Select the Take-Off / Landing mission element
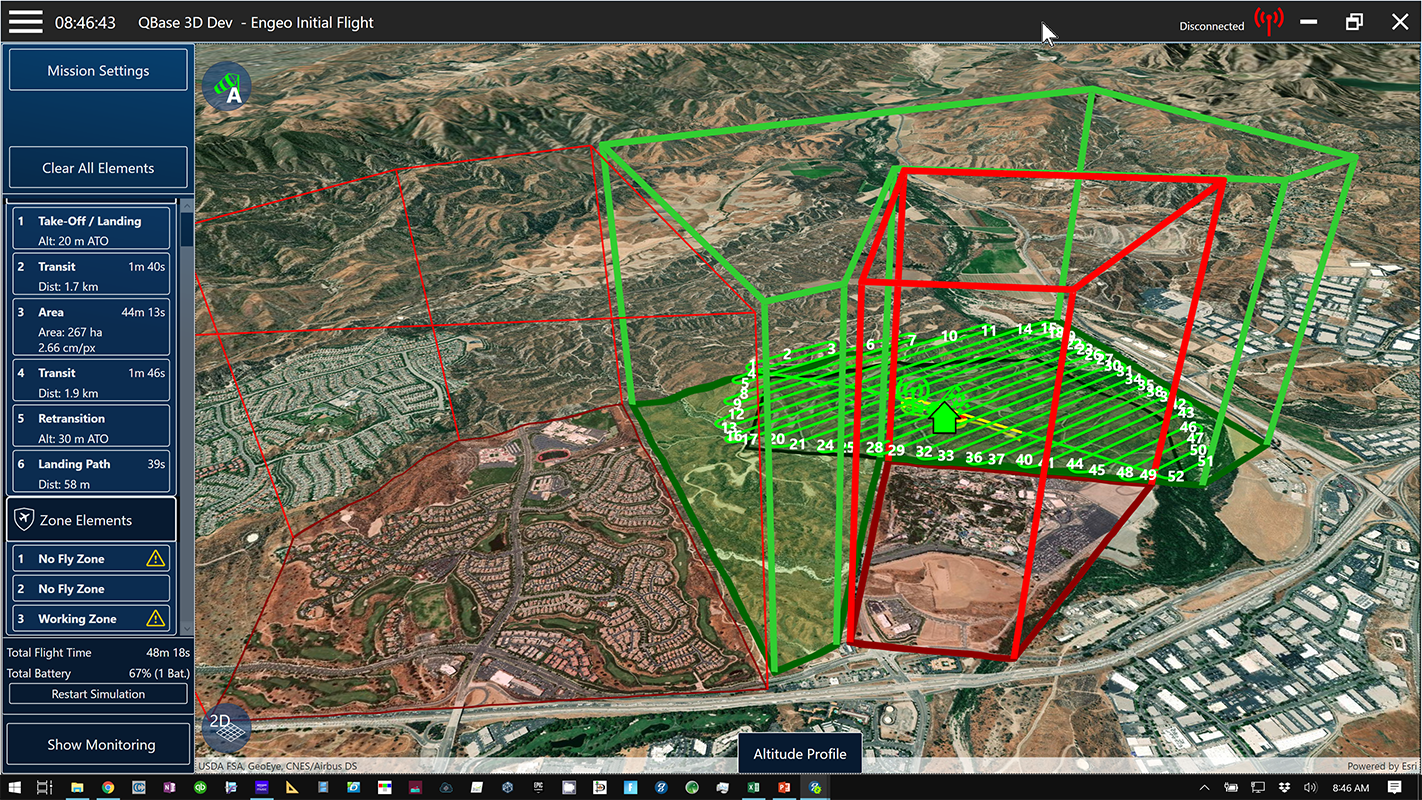 (91, 229)
